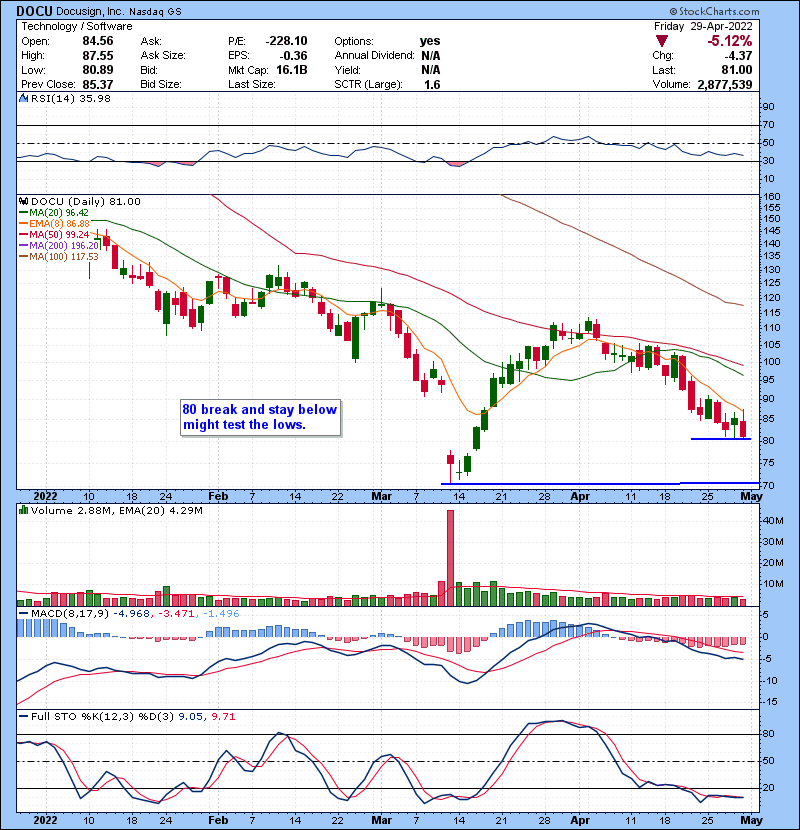Click the 160 price axis label

771,196
